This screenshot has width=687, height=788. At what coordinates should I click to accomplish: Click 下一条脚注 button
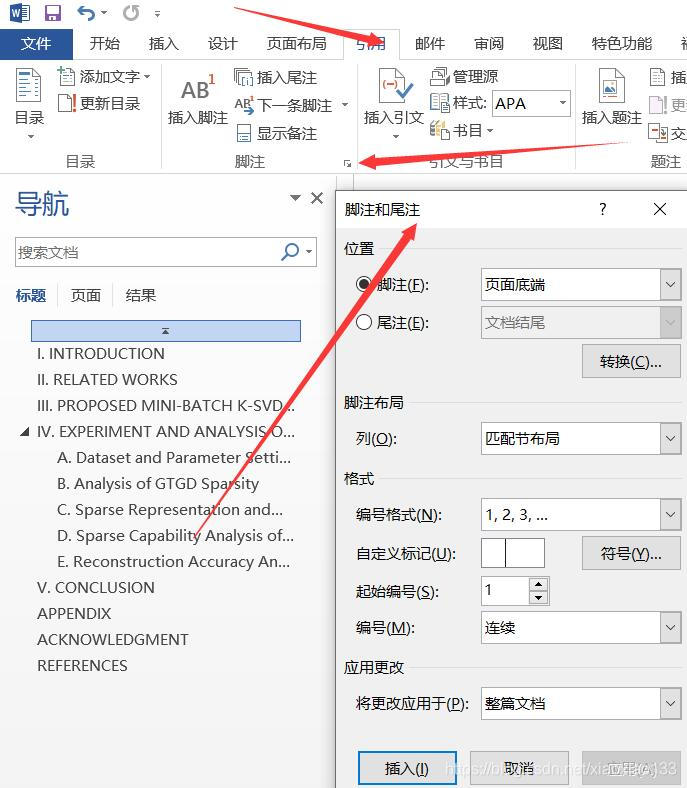pos(284,106)
